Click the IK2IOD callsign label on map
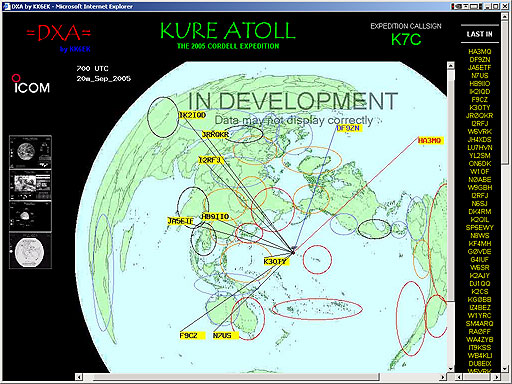 (x=192, y=115)
